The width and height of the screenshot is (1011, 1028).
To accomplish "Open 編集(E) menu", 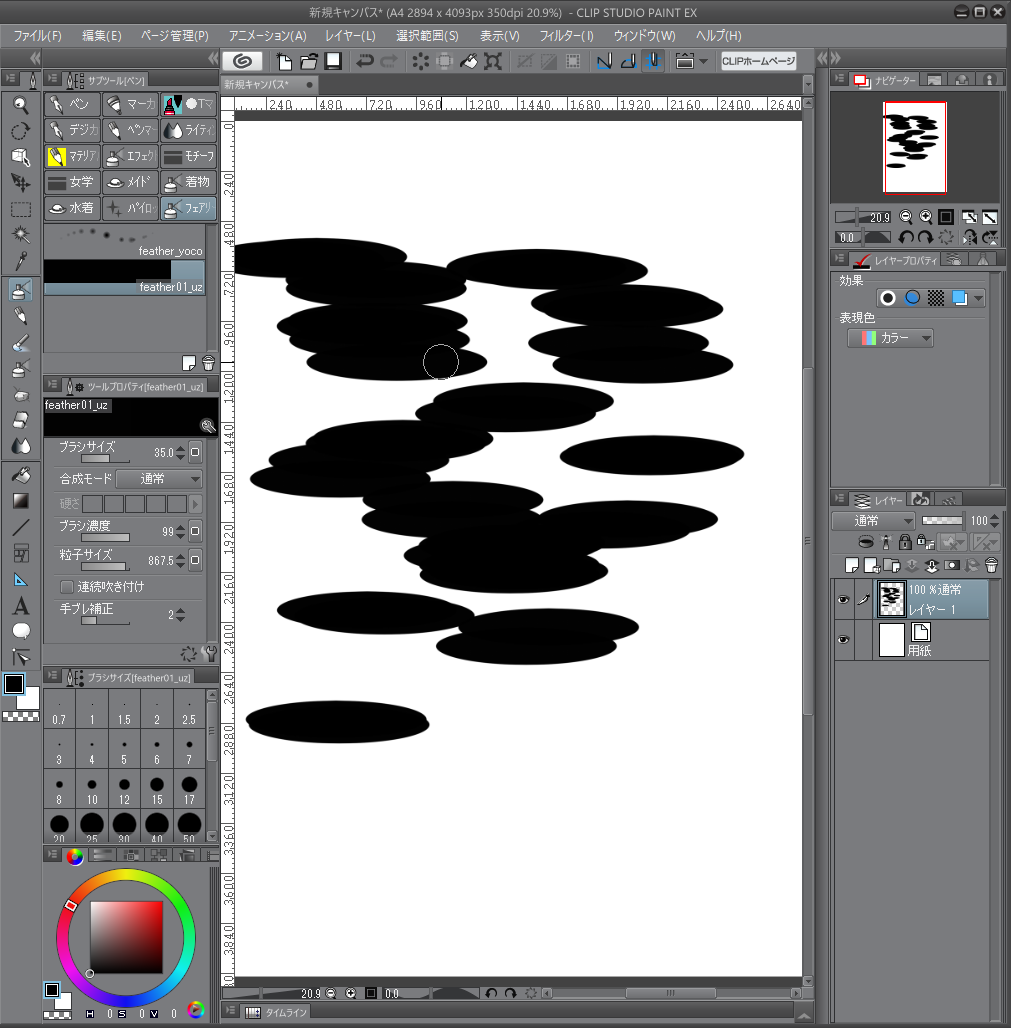I will click(102, 35).
